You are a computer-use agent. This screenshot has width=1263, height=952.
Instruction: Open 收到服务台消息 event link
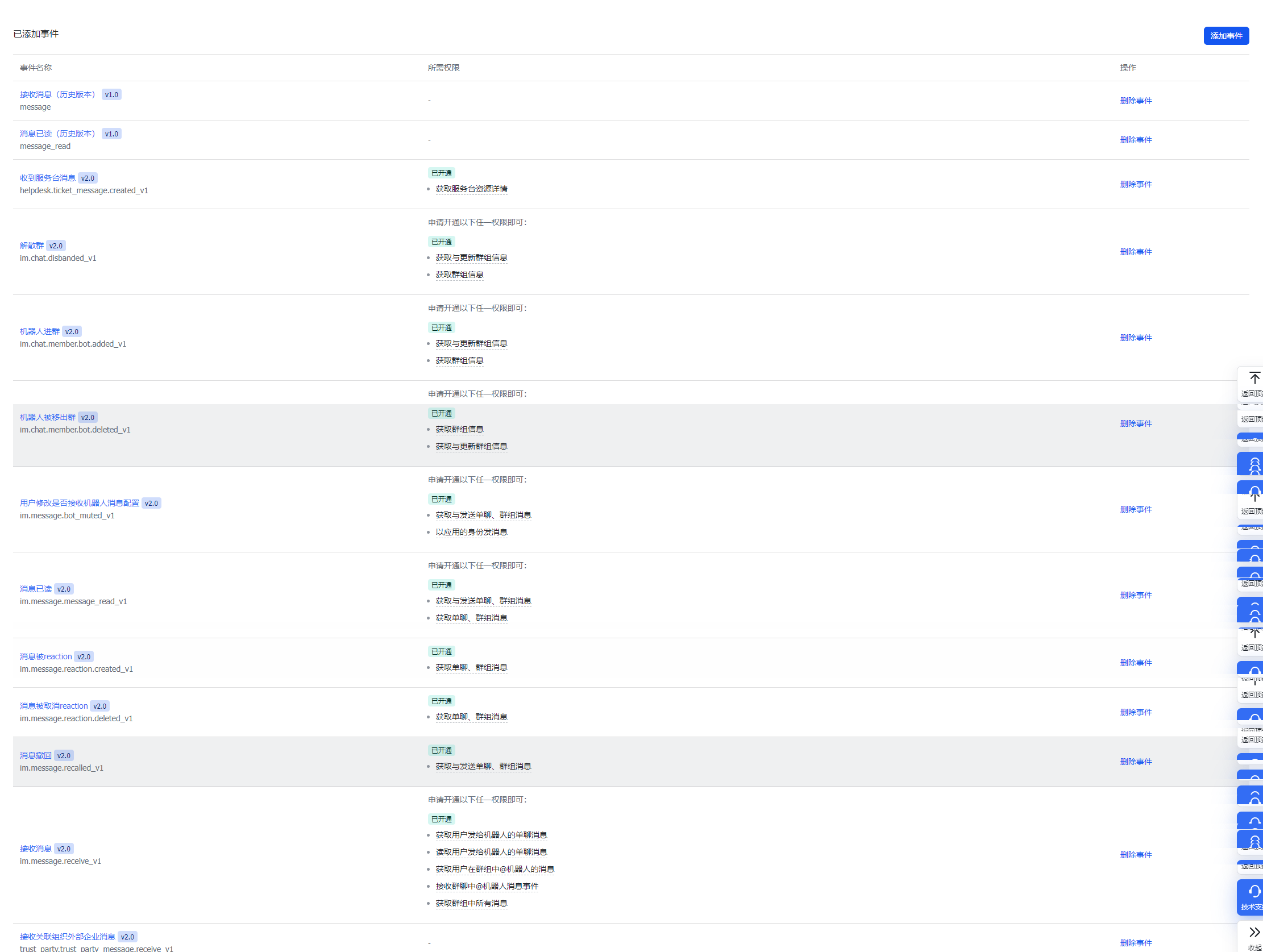coord(47,178)
